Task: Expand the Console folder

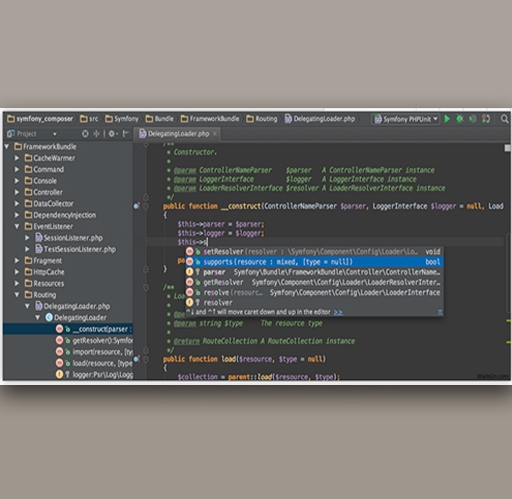Action: (17, 181)
